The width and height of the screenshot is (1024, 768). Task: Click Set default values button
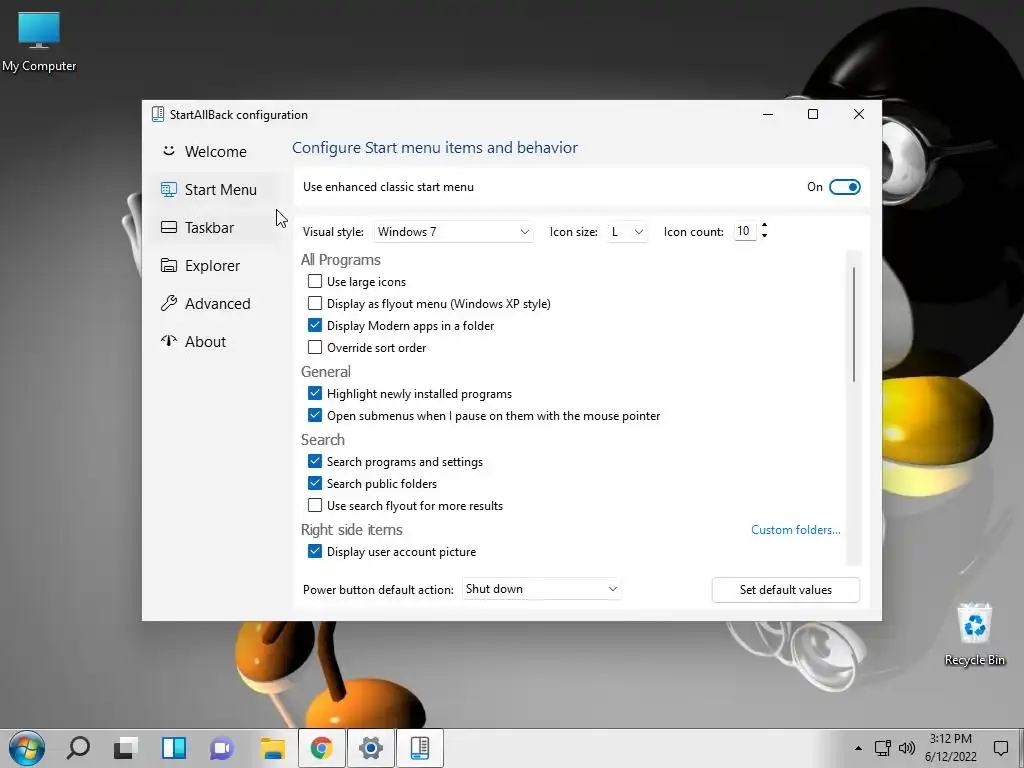pyautogui.click(x=786, y=590)
